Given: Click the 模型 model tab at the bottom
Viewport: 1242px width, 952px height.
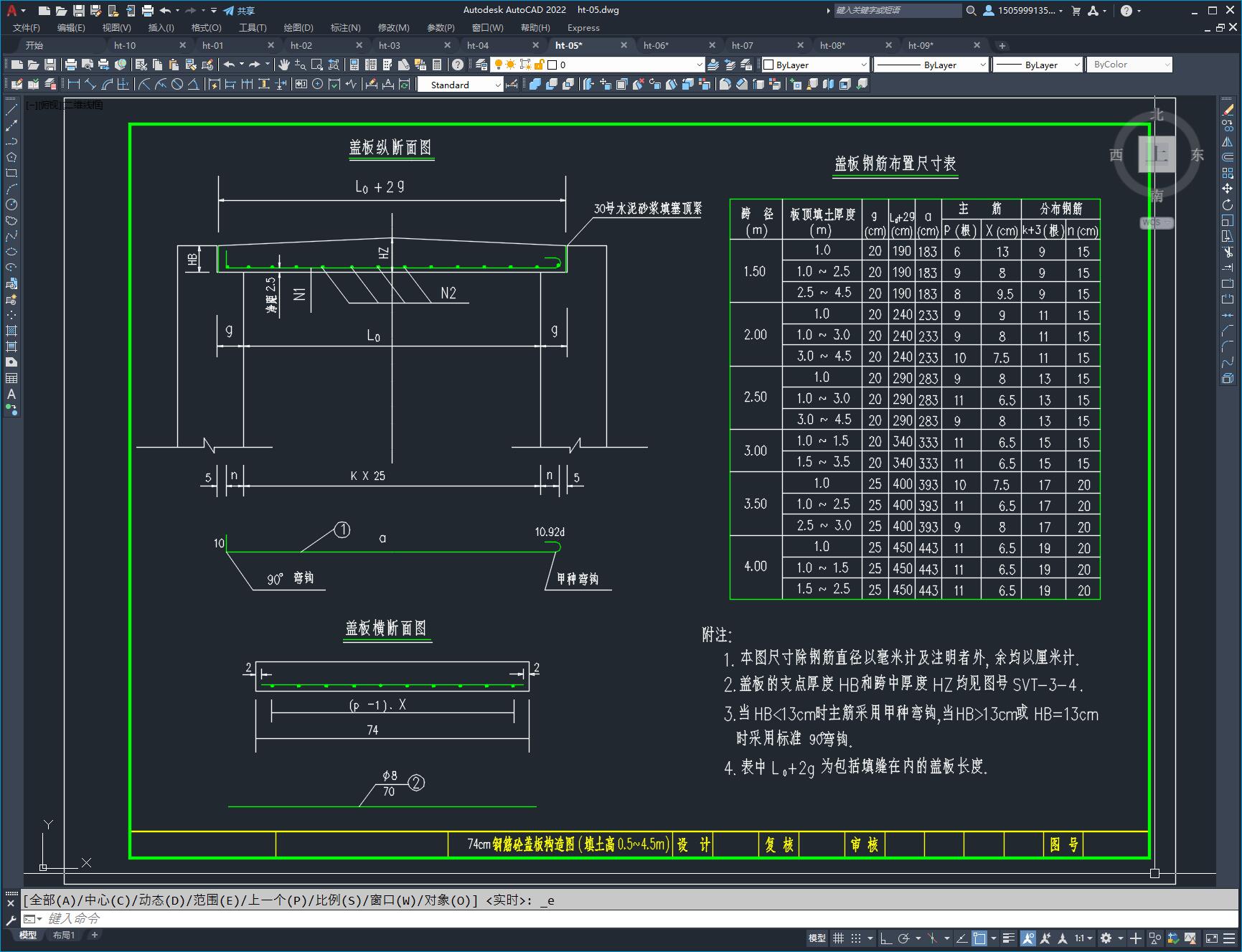Looking at the screenshot, I should tap(28, 935).
